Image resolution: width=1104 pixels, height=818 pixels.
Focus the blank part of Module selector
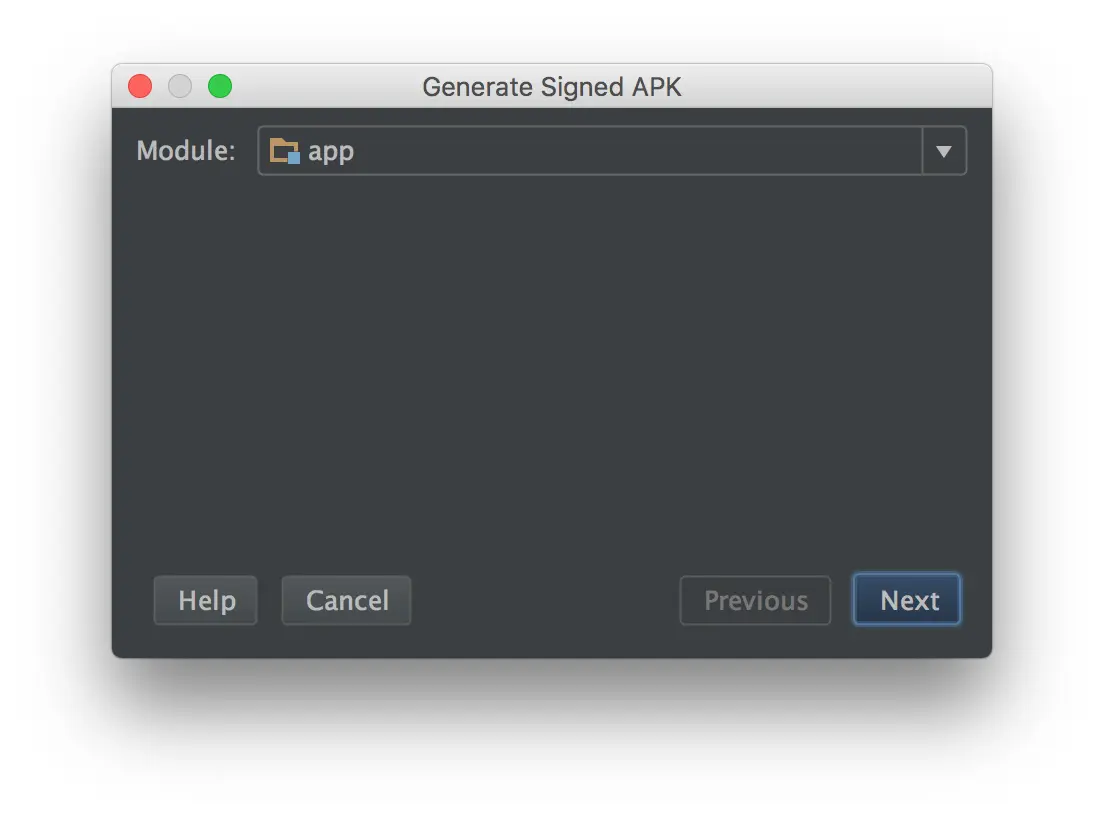pyautogui.click(x=634, y=151)
